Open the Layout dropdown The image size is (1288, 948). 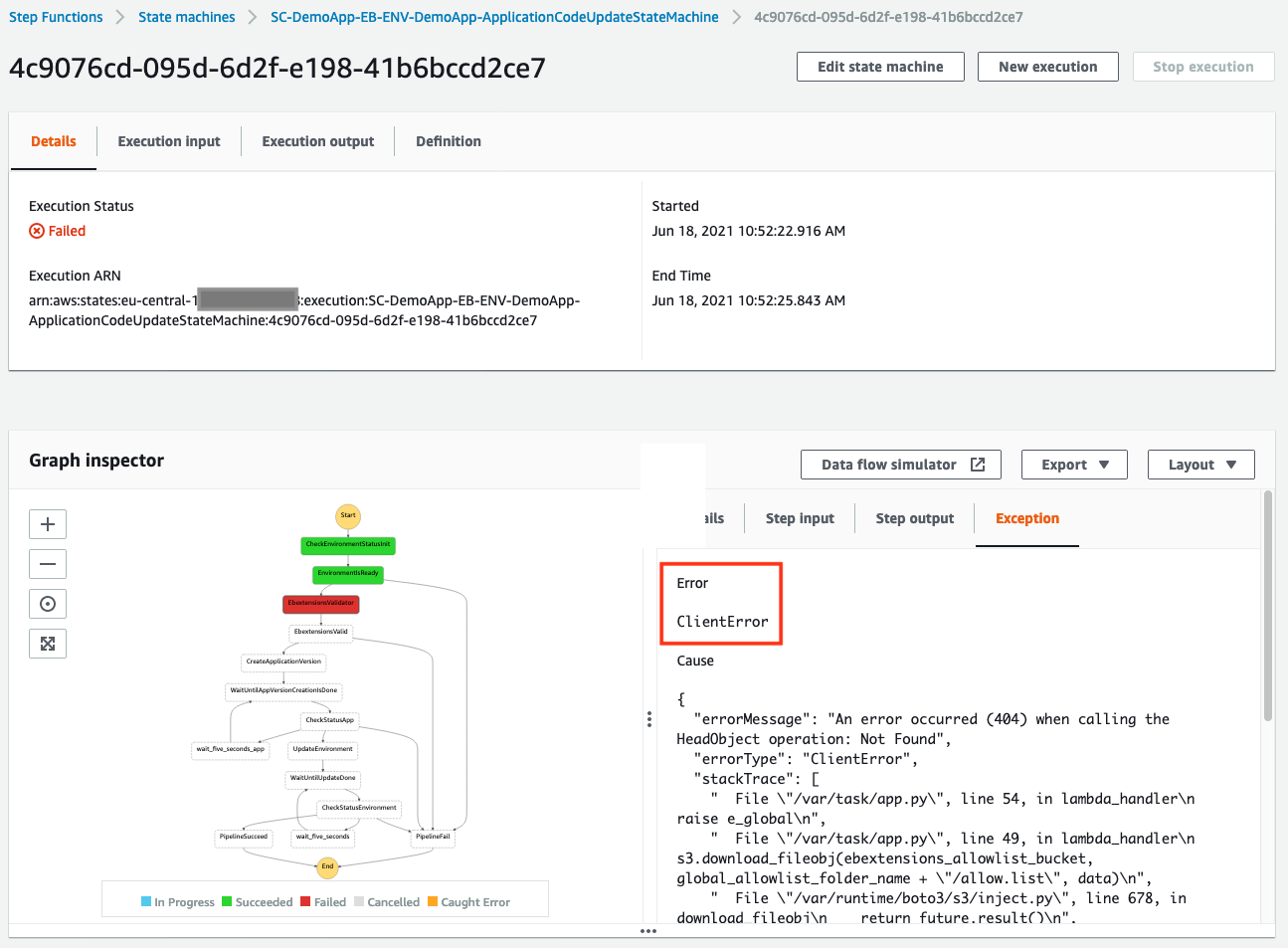click(x=1201, y=465)
